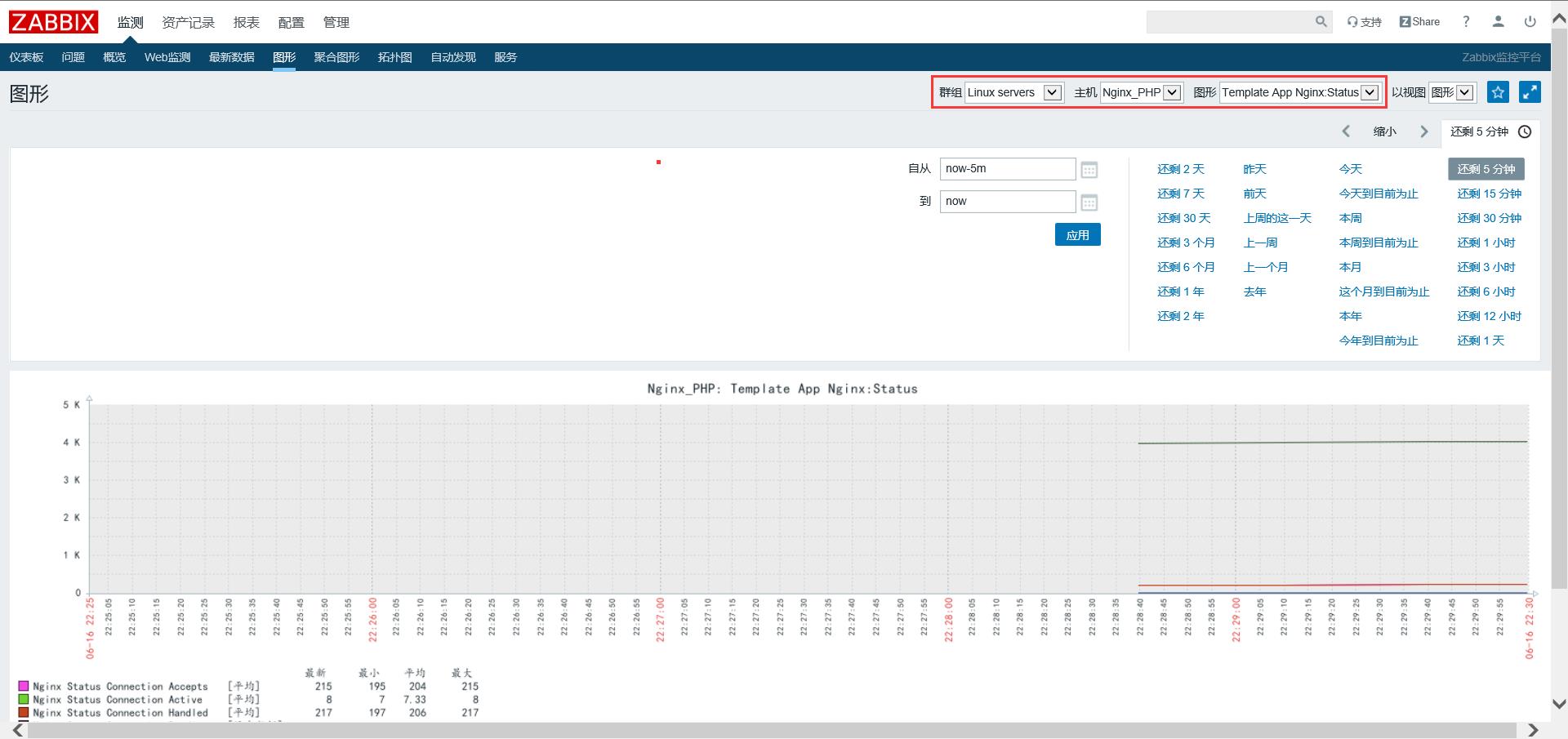Select 昨天 time range

pyautogui.click(x=1255, y=169)
